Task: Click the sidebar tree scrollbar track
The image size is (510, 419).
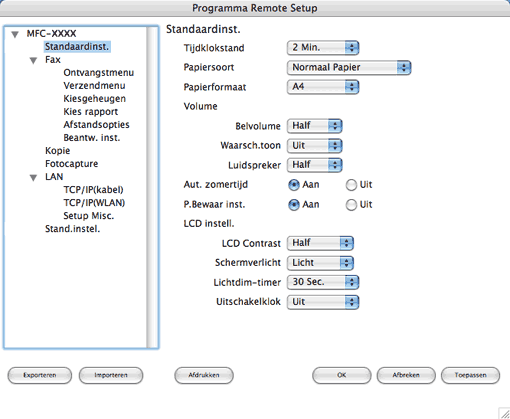Action: (152, 187)
